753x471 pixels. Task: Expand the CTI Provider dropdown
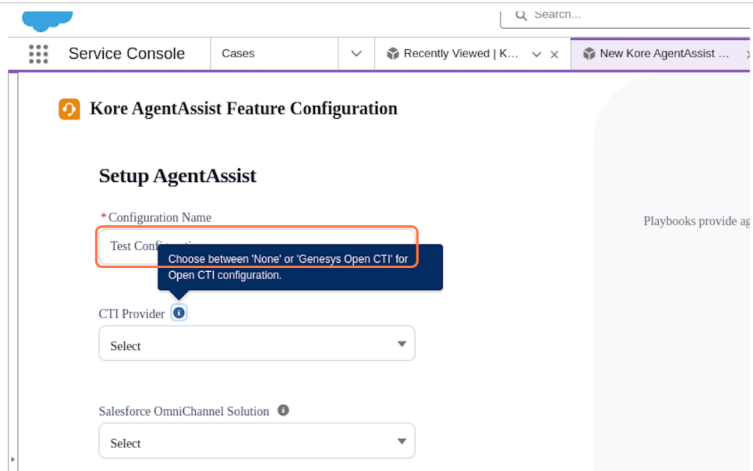point(256,345)
